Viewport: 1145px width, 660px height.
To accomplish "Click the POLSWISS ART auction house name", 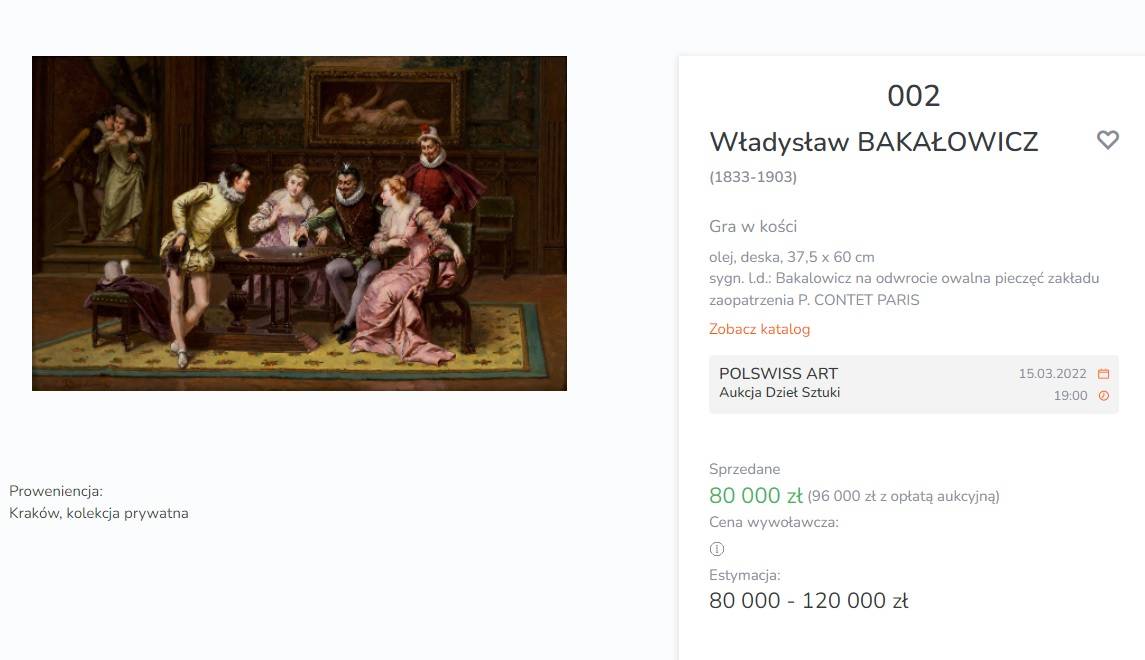I will 778,374.
